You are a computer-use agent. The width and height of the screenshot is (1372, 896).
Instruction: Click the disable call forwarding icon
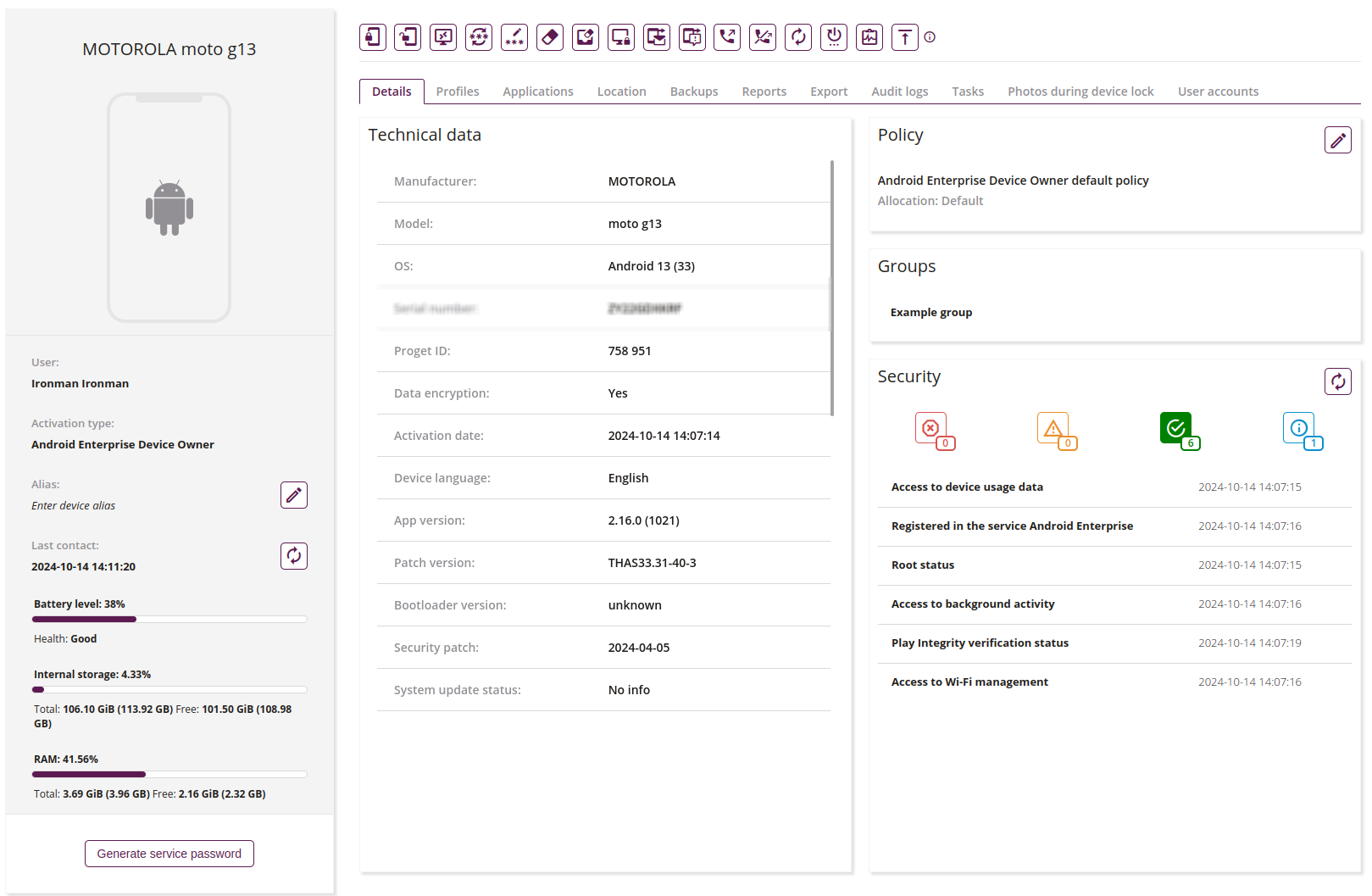coord(763,37)
